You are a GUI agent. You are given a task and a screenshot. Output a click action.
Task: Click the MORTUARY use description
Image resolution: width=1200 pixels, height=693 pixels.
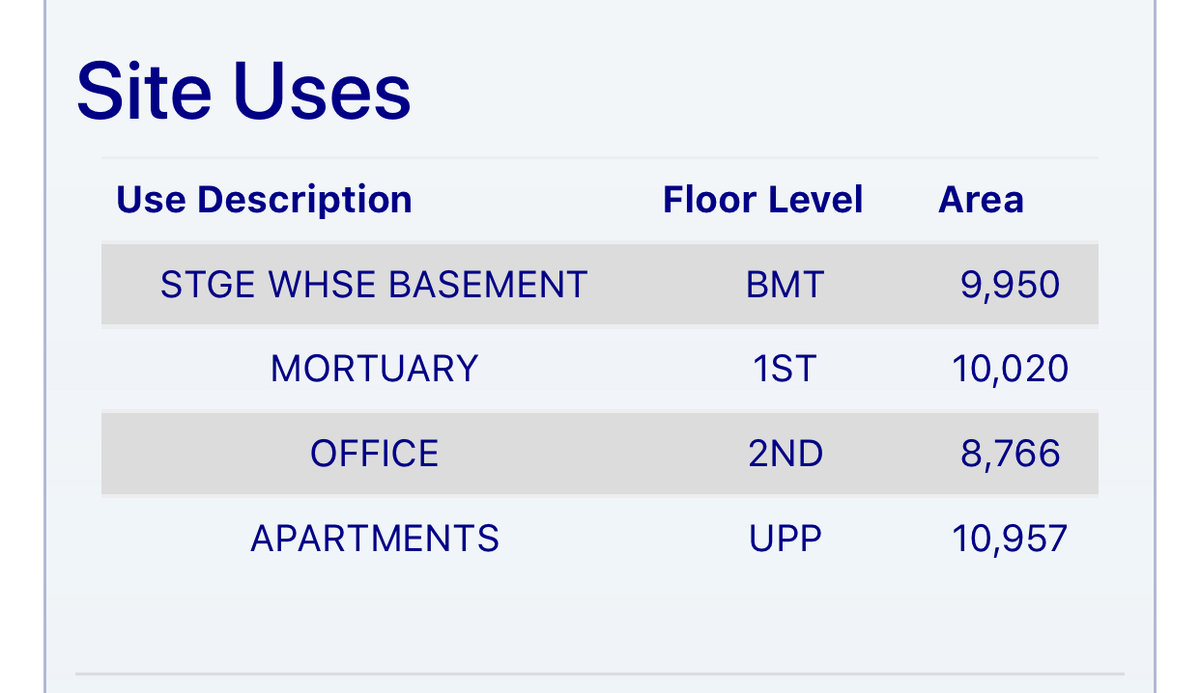click(374, 369)
